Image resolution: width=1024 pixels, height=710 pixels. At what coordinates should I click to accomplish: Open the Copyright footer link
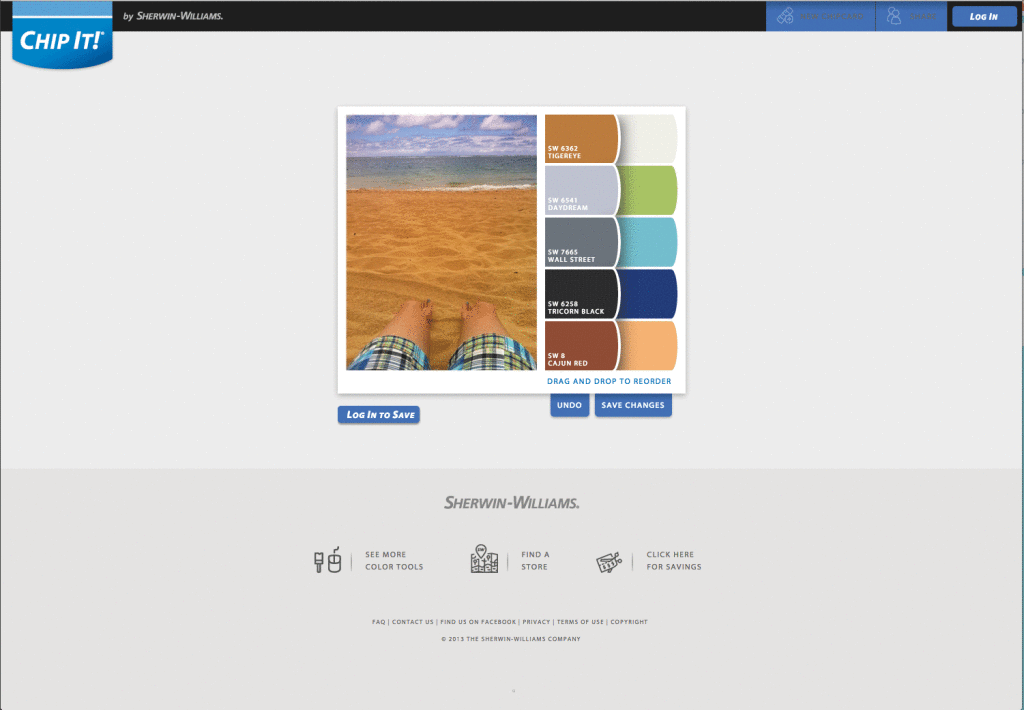629,622
